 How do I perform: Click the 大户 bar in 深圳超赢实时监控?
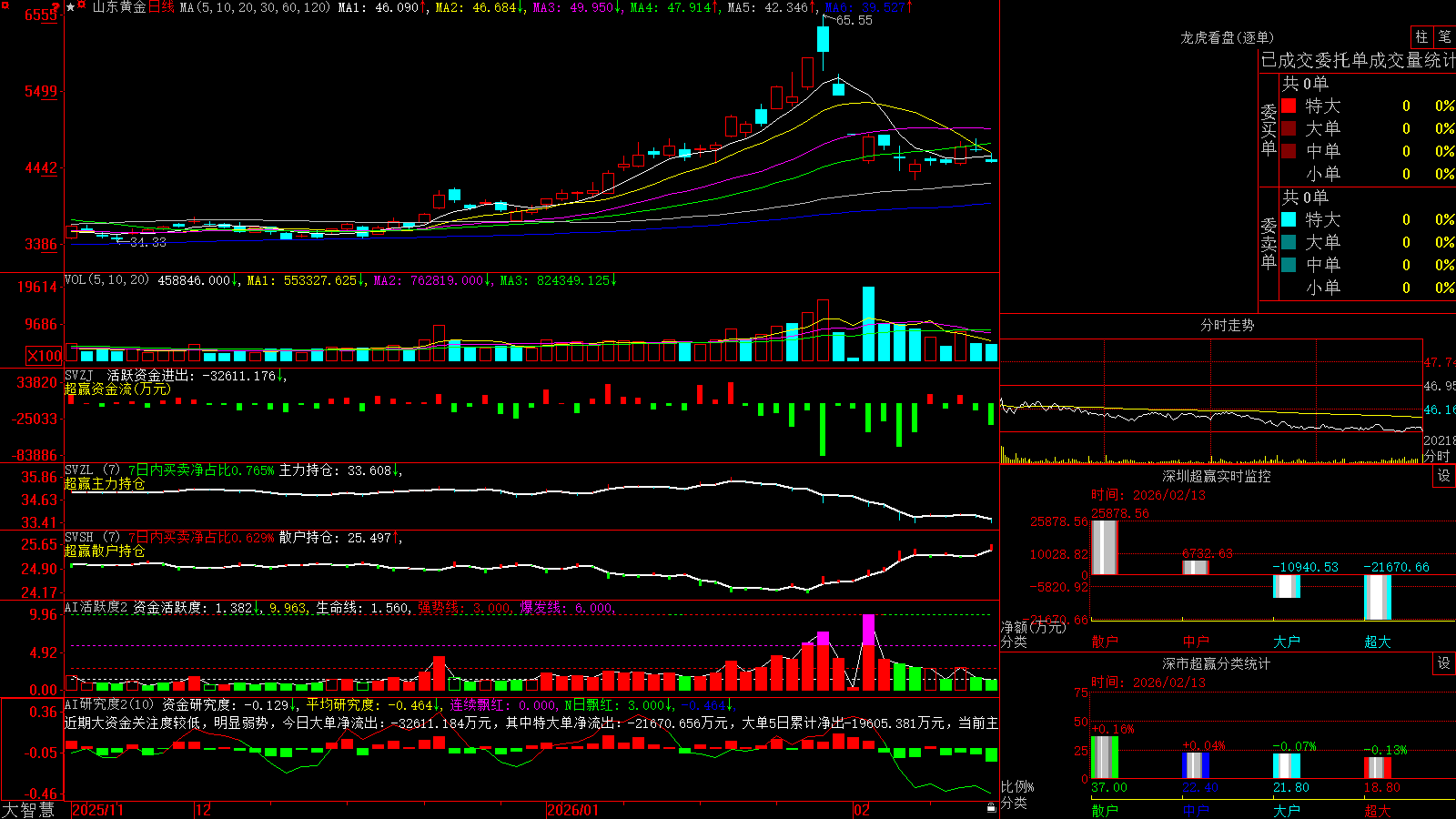click(1287, 586)
